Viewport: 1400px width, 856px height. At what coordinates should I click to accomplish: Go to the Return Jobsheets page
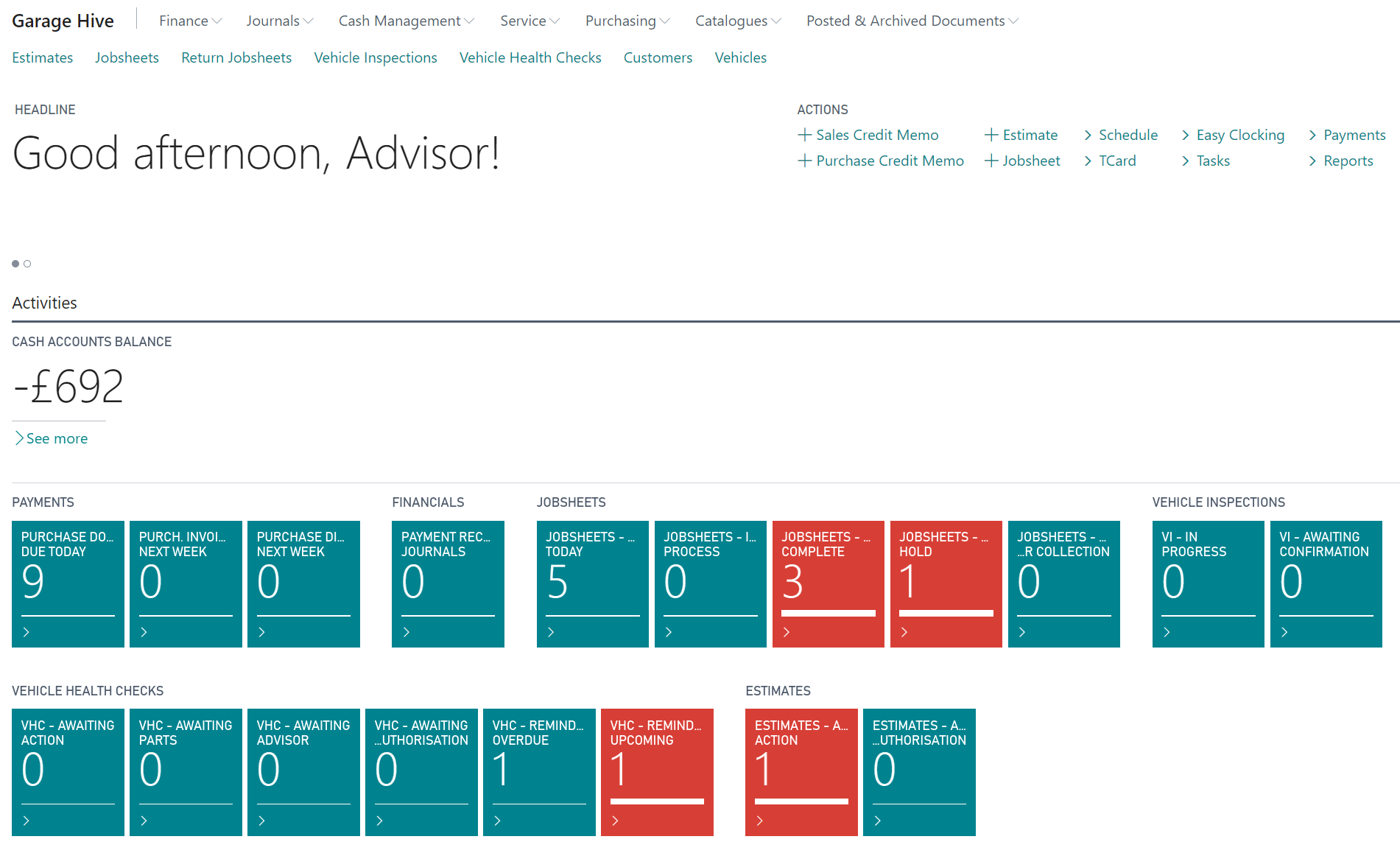(236, 57)
